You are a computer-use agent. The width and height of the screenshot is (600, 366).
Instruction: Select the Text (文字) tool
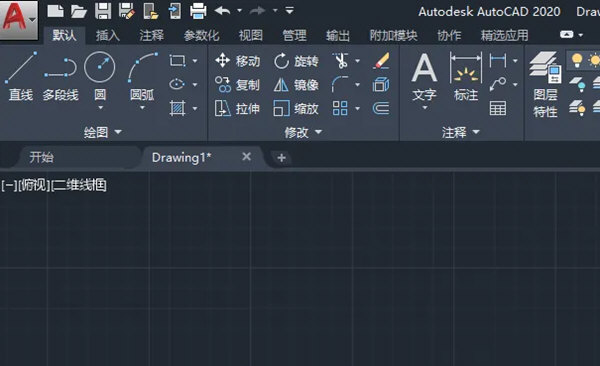coord(424,77)
